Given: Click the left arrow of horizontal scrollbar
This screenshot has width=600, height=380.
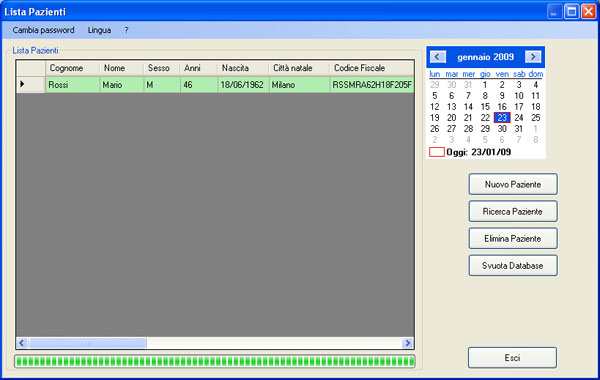Looking at the screenshot, I should pos(22,343).
